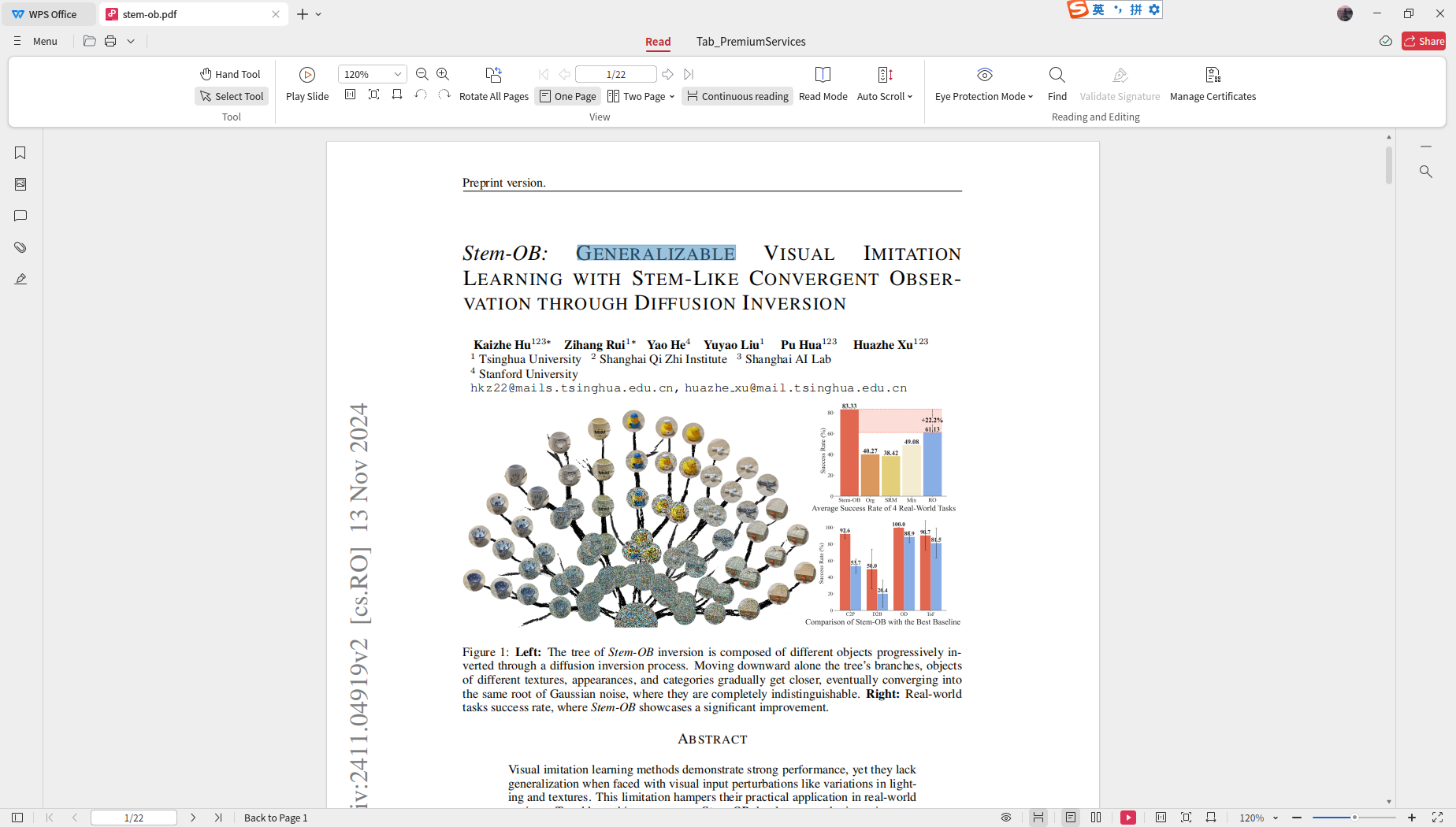1456x827 pixels.
Task: Toggle Continuous reading mode
Action: pos(737,96)
